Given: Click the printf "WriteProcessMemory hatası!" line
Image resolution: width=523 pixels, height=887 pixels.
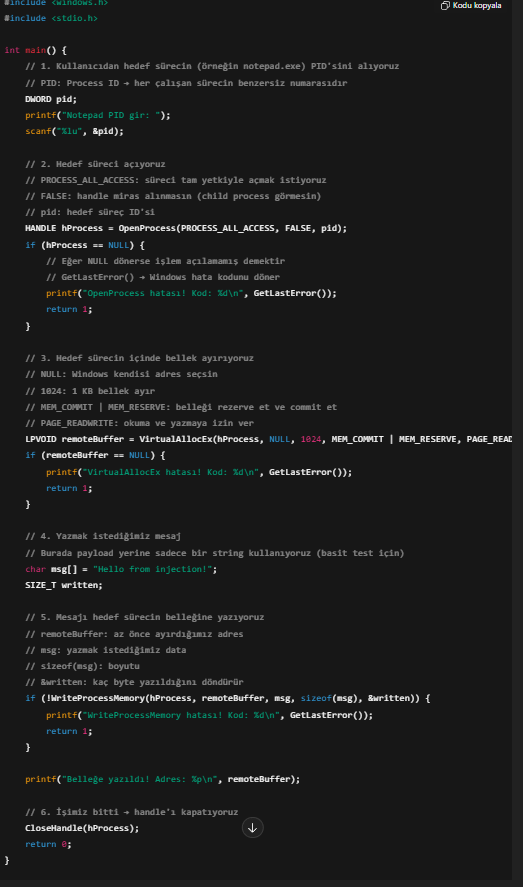Looking at the screenshot, I should point(209,715).
